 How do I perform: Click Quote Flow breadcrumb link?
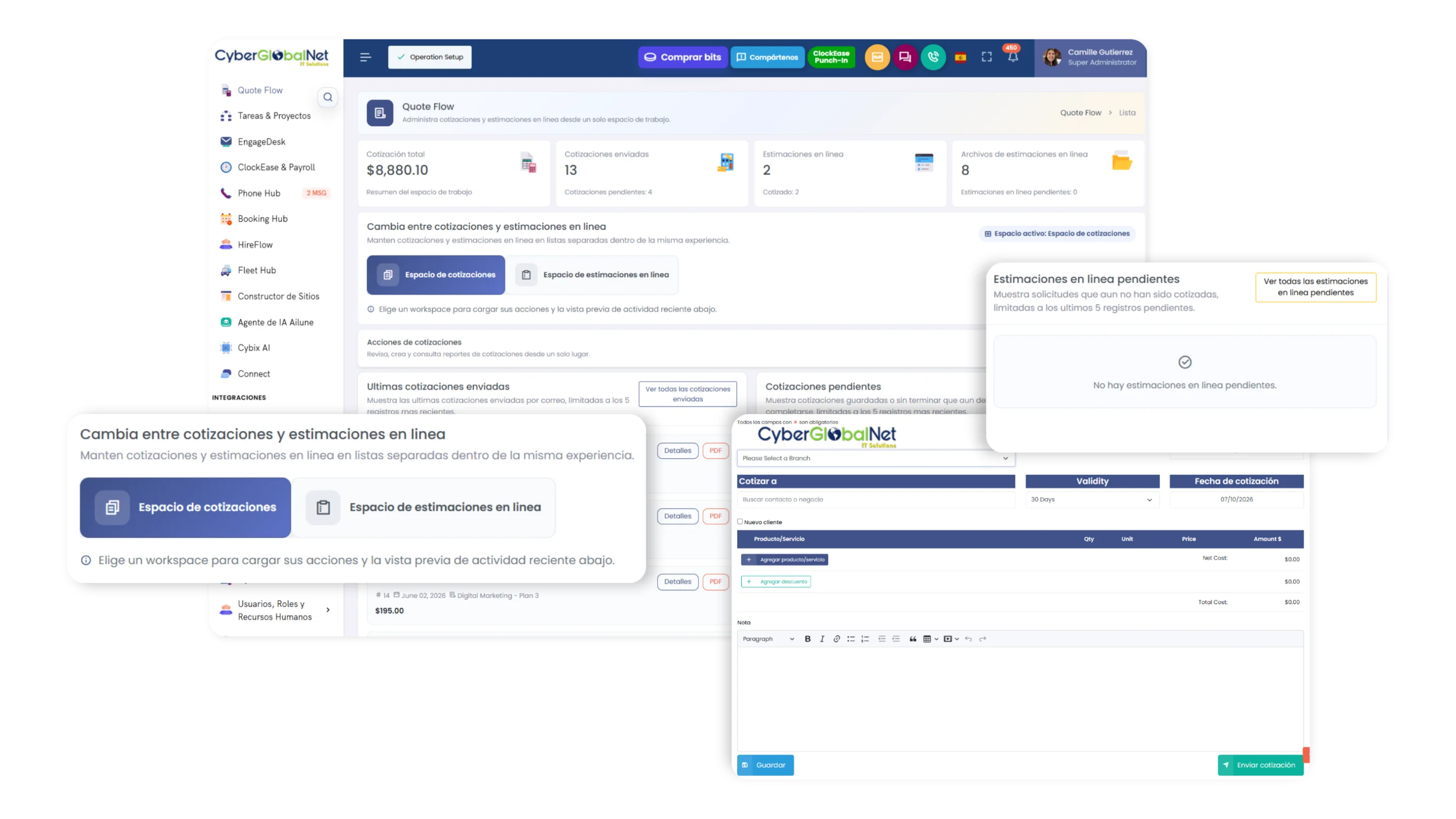pyautogui.click(x=1080, y=112)
